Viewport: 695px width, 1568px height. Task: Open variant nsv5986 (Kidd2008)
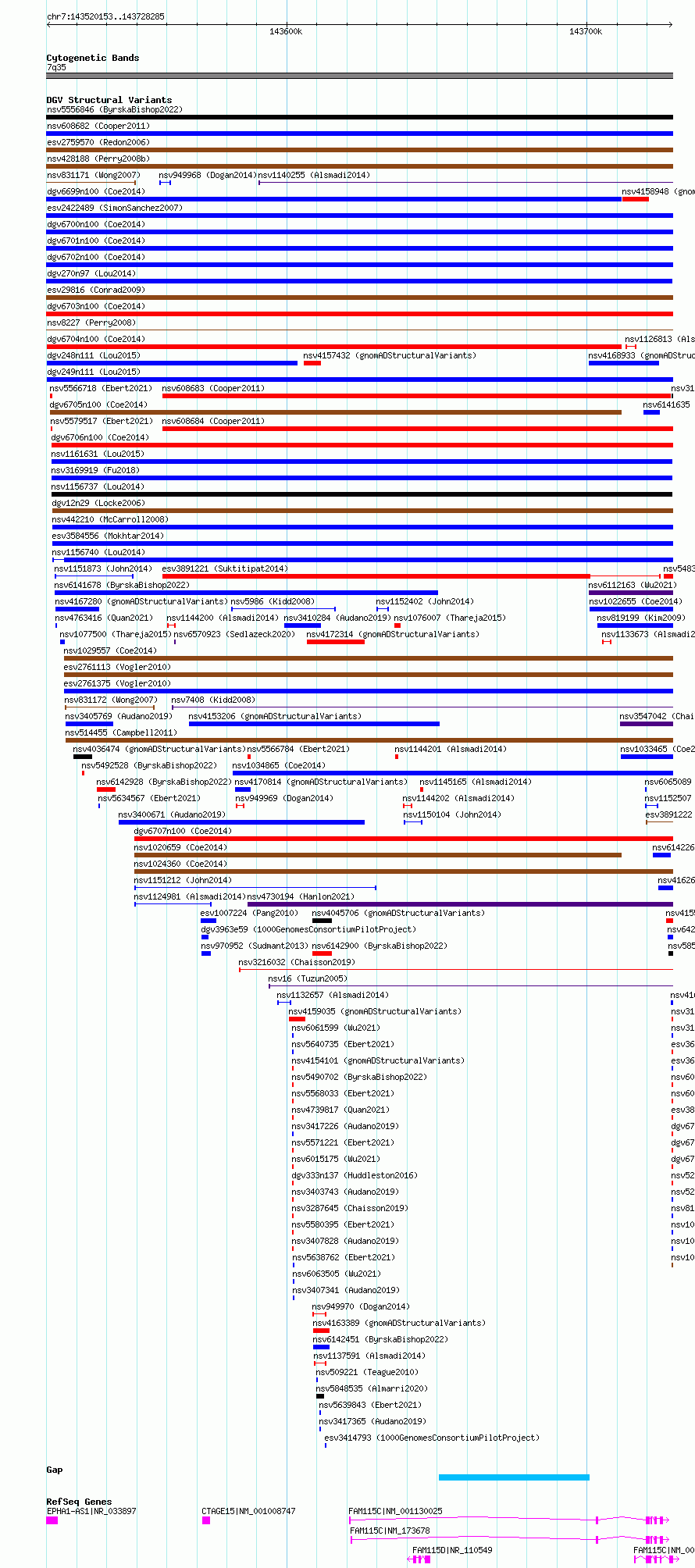pyautogui.click(x=283, y=609)
